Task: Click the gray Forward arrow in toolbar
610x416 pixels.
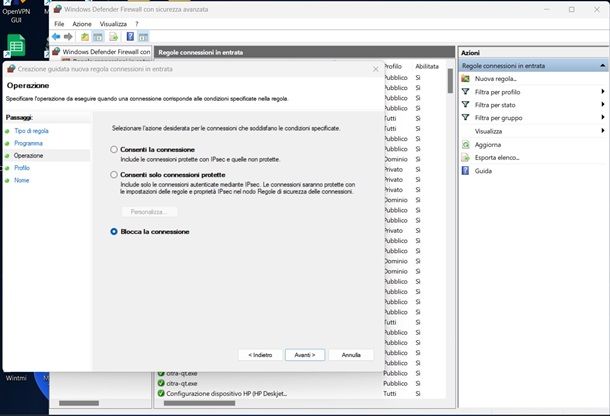Action: tap(68, 37)
